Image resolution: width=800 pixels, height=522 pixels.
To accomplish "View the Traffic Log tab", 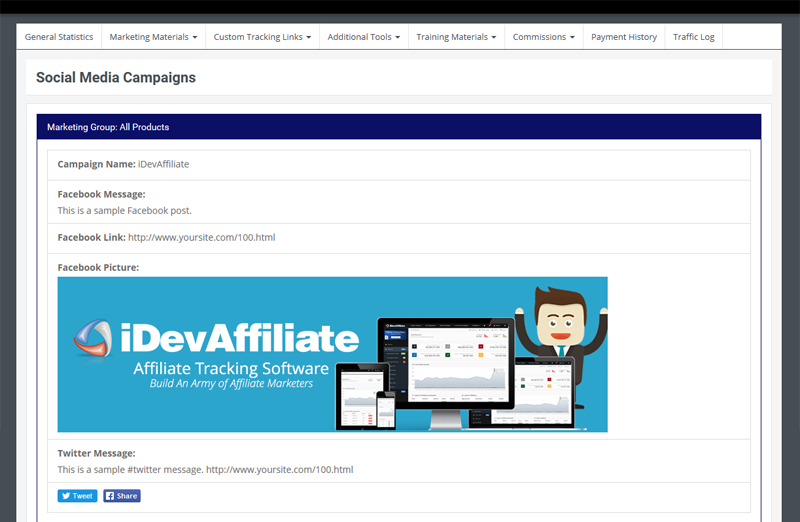I will click(693, 37).
